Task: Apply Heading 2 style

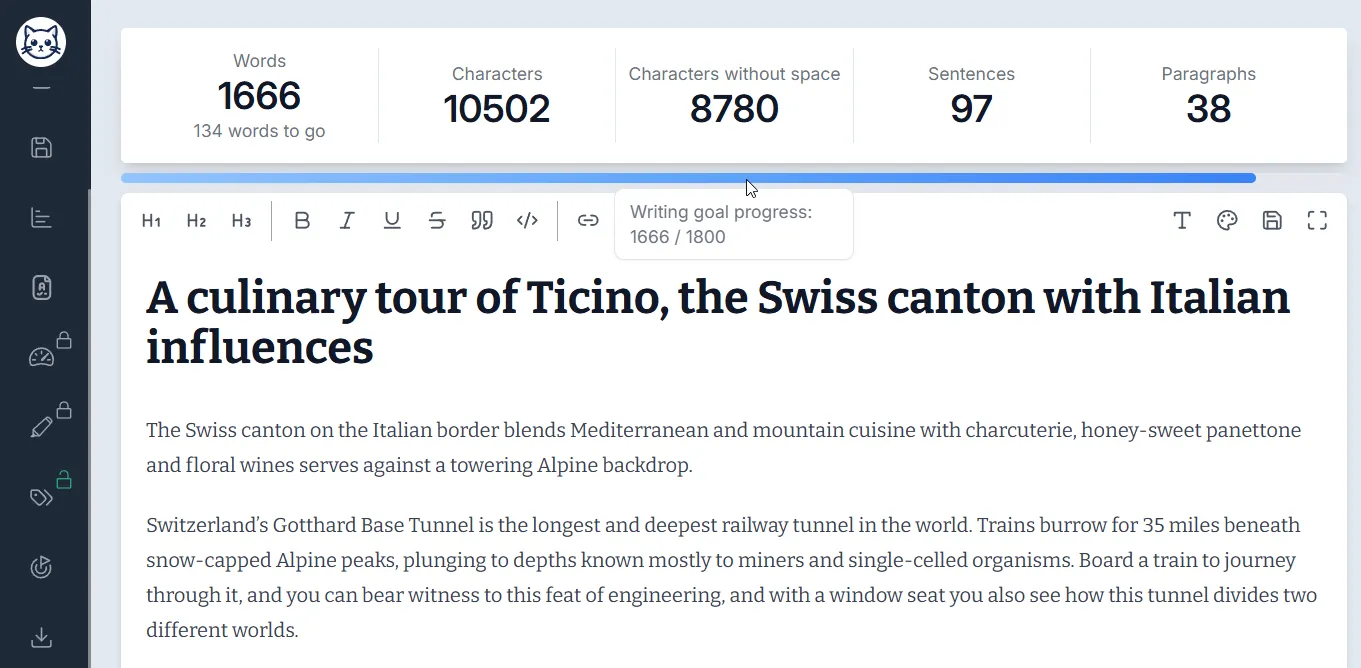Action: click(x=196, y=221)
